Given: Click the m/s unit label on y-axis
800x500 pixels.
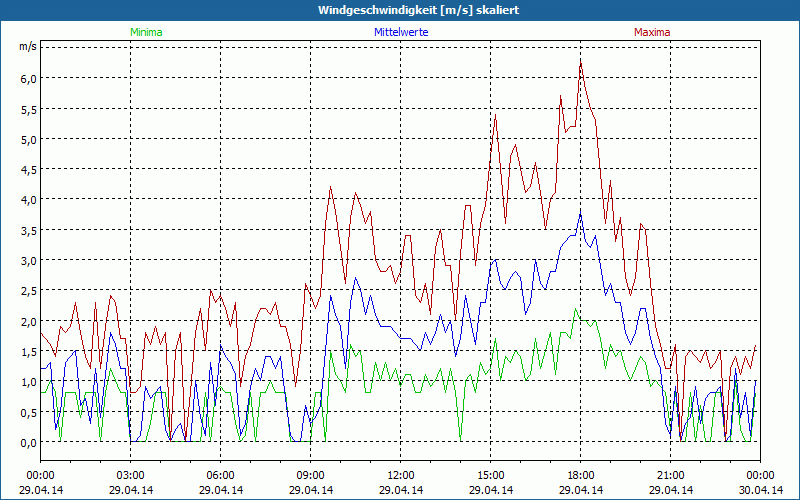Looking at the screenshot, I should tap(27, 46).
